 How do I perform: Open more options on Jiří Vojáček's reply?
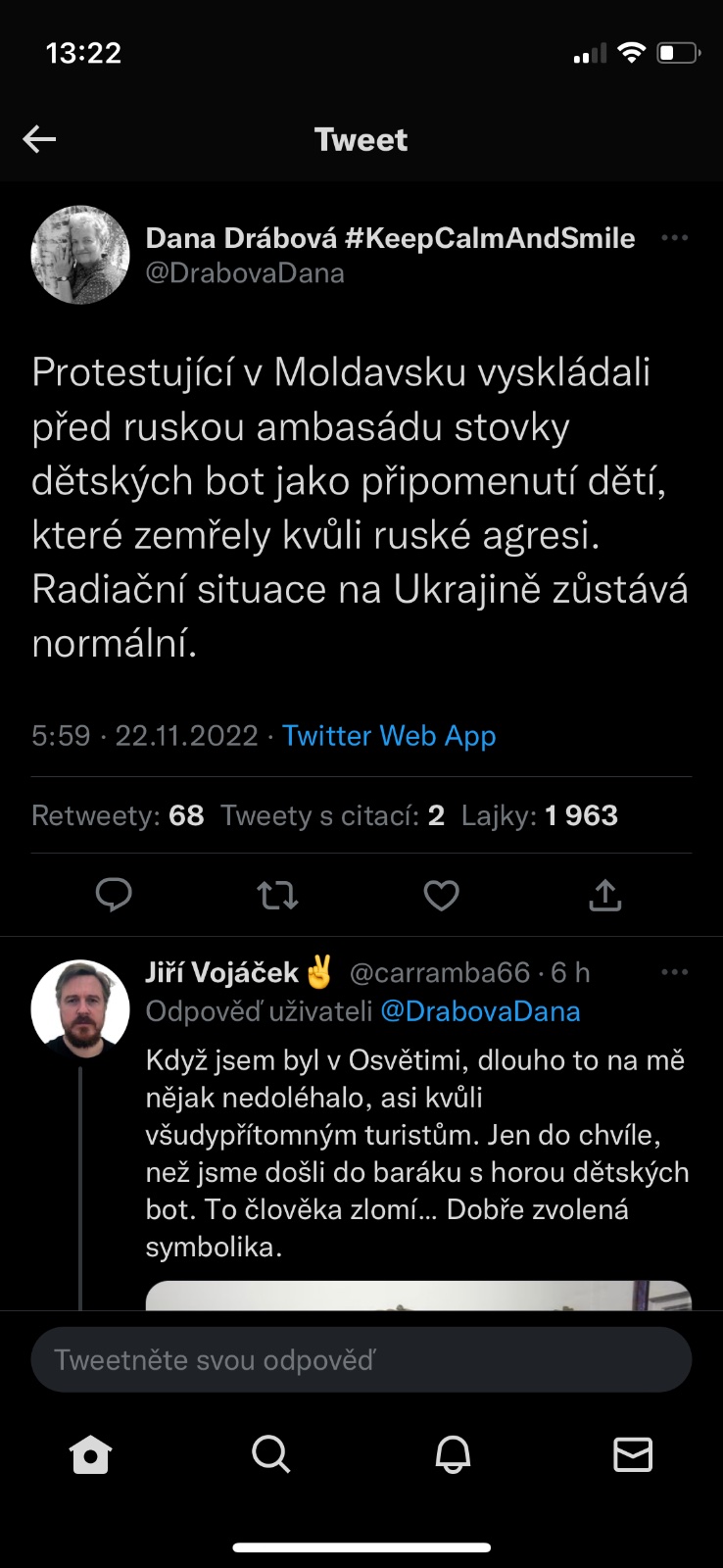coord(674,972)
